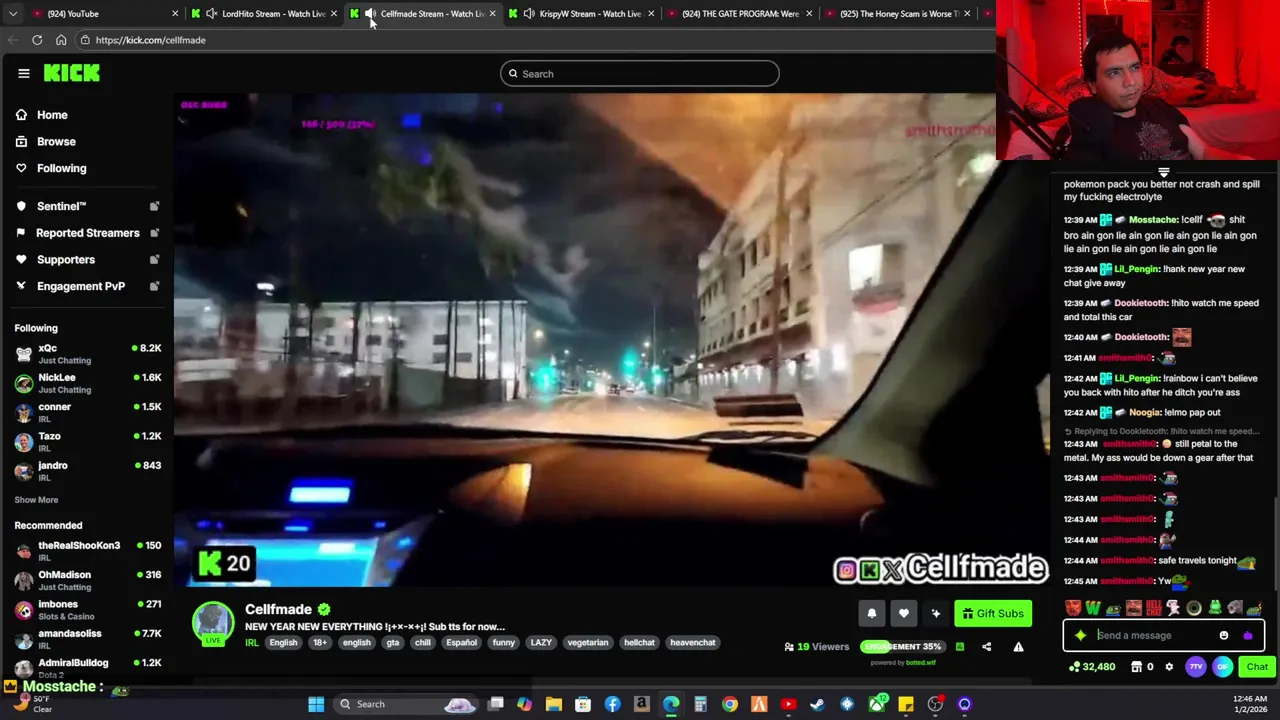
Task: Insert the green W quick emote
Action: 1093,608
